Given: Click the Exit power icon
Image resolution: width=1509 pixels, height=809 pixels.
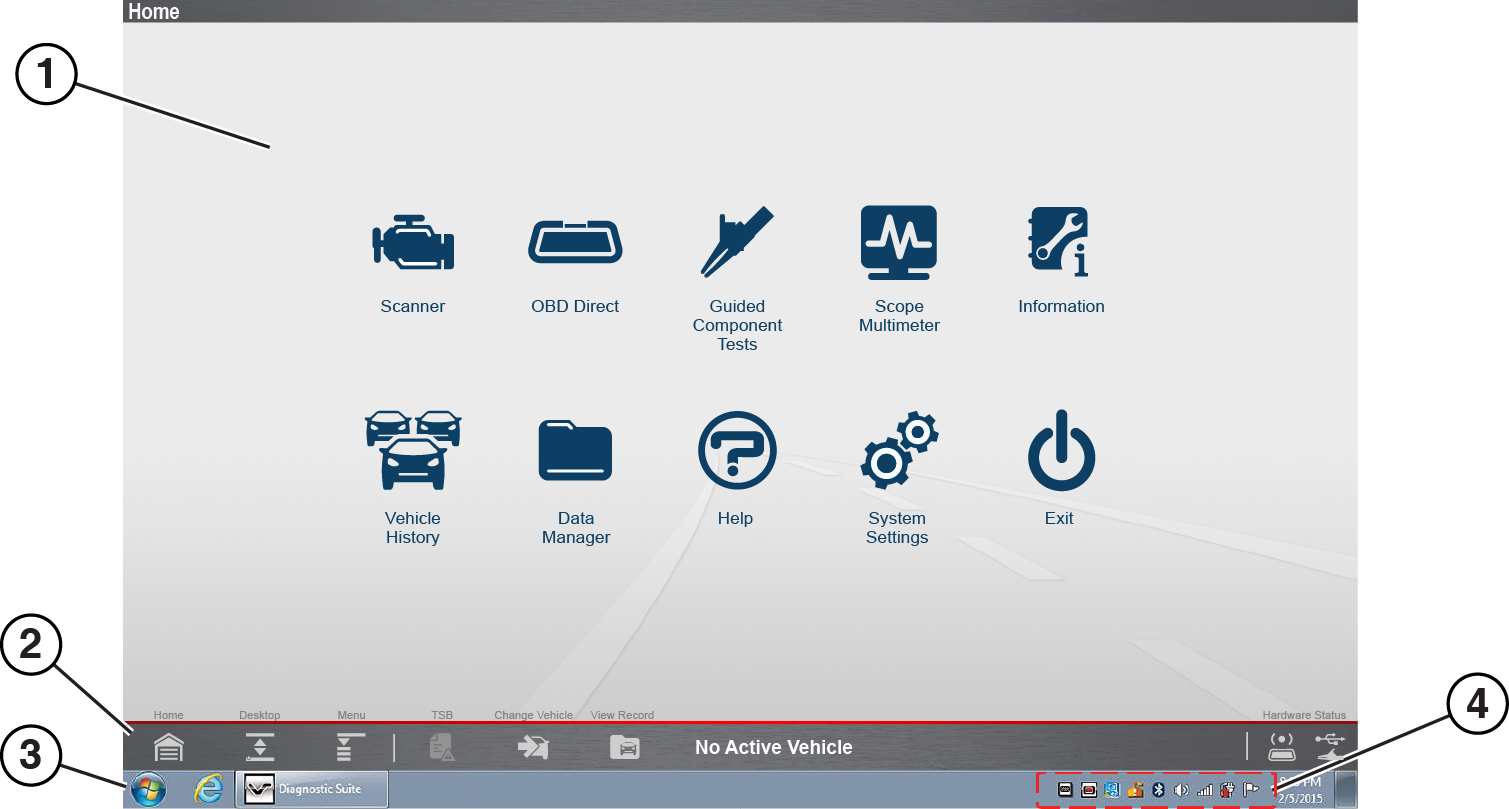Looking at the screenshot, I should (1060, 450).
